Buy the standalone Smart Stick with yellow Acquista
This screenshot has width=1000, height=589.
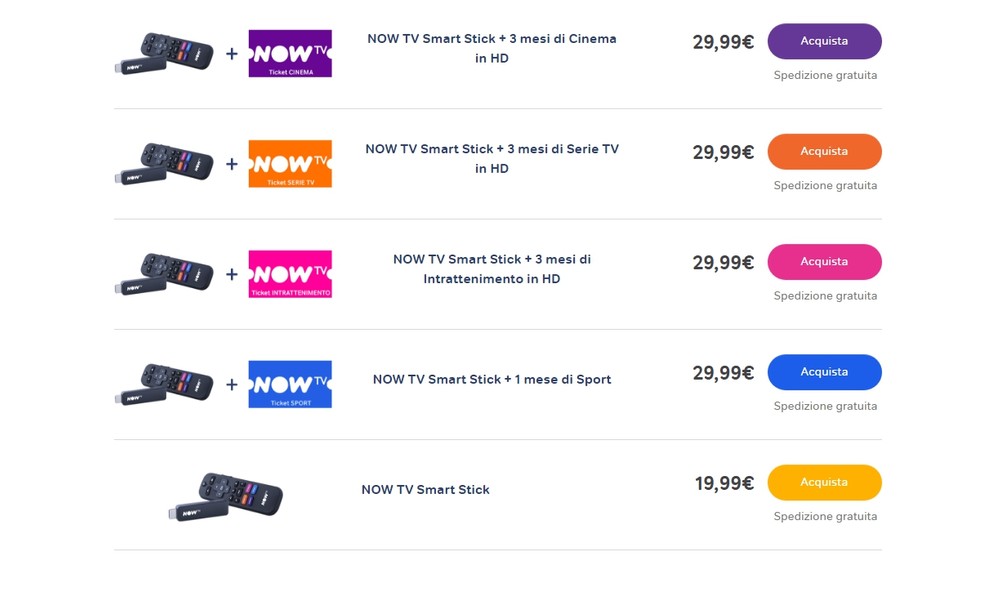[x=824, y=483]
